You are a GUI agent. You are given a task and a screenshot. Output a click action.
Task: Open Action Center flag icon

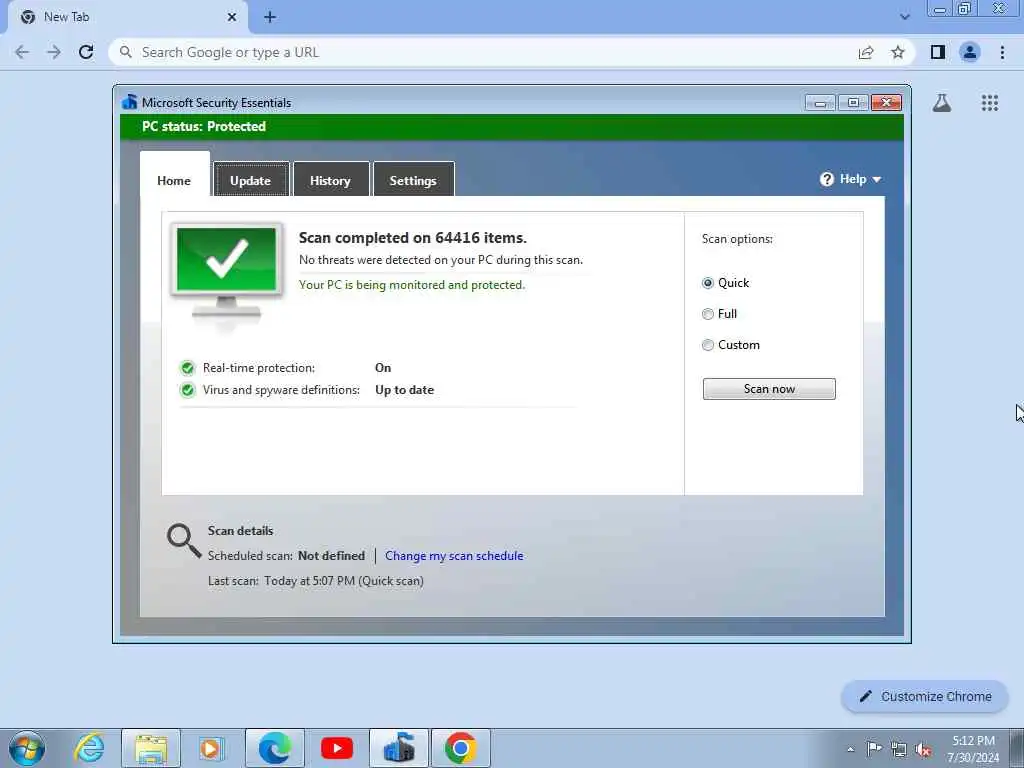click(x=874, y=749)
